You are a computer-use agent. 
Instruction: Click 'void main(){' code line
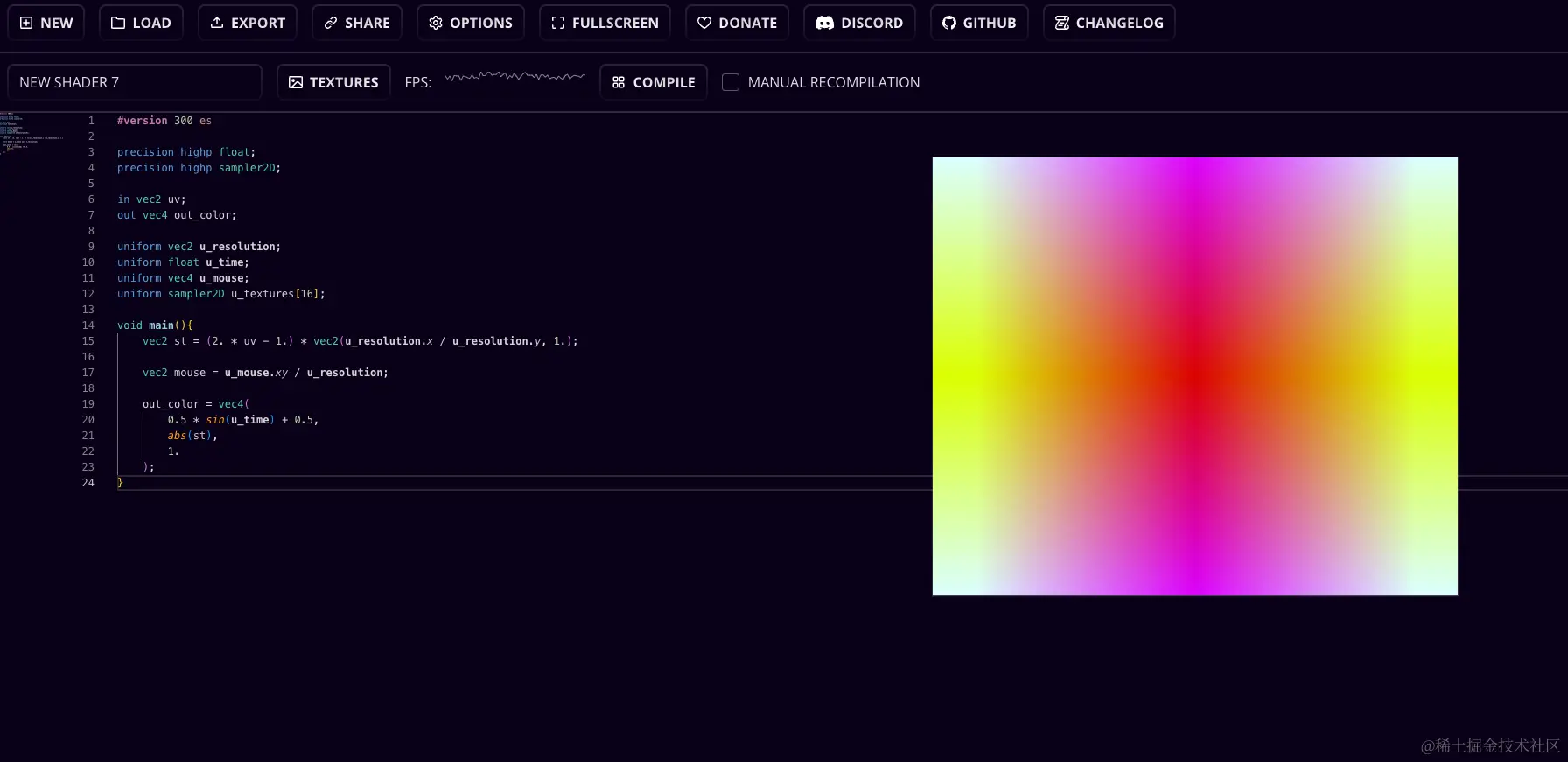click(x=155, y=325)
